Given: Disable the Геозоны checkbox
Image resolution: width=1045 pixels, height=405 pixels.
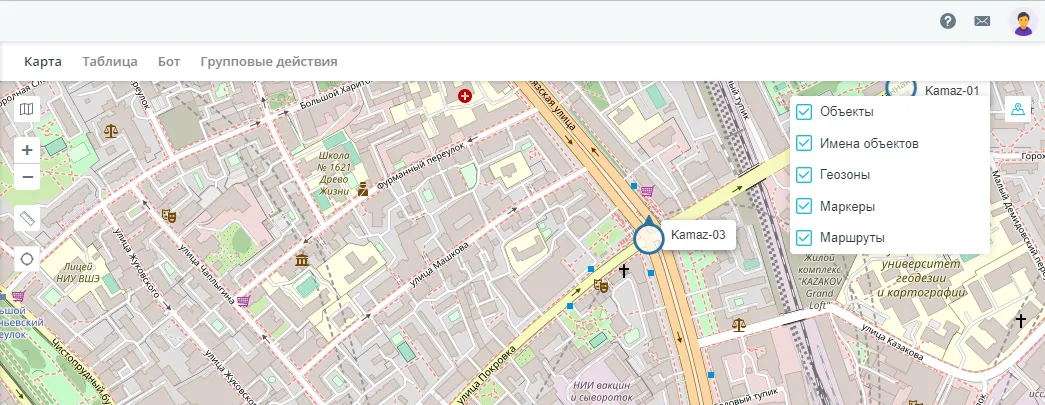Looking at the screenshot, I should 804,175.
